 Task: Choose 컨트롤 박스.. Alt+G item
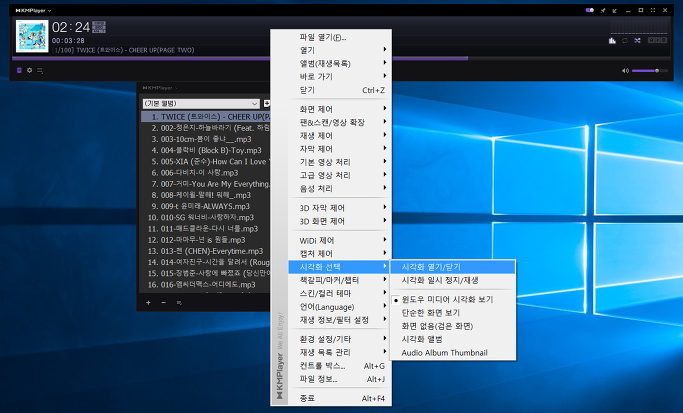click(340, 366)
